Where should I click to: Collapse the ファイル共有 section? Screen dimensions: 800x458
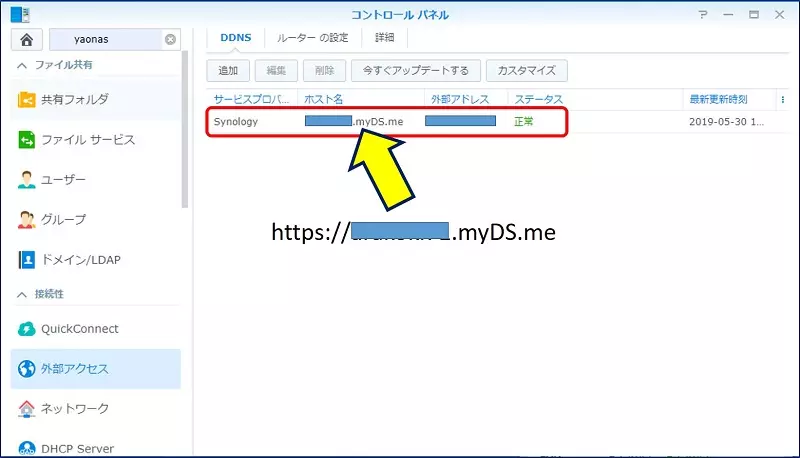click(x=22, y=65)
